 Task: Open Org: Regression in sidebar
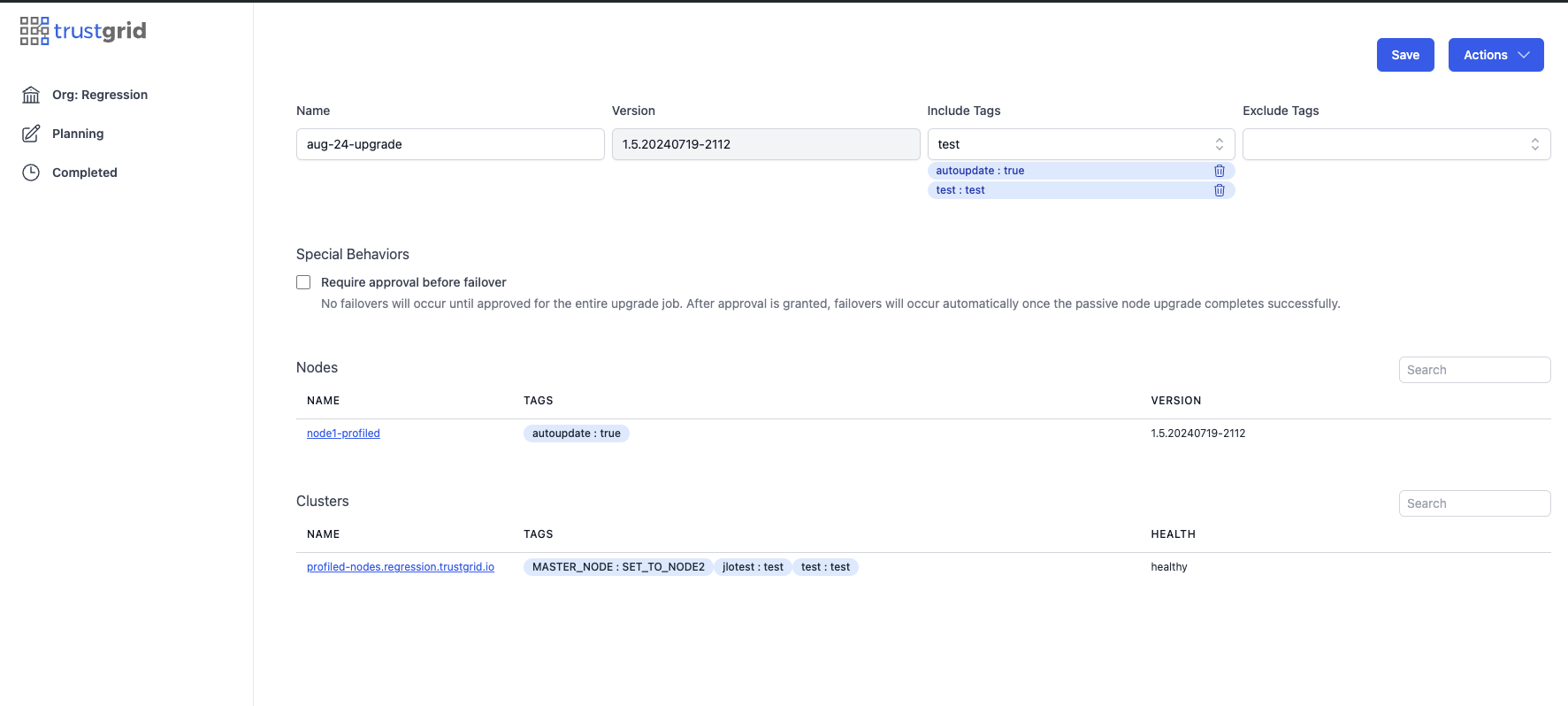[x=100, y=95]
